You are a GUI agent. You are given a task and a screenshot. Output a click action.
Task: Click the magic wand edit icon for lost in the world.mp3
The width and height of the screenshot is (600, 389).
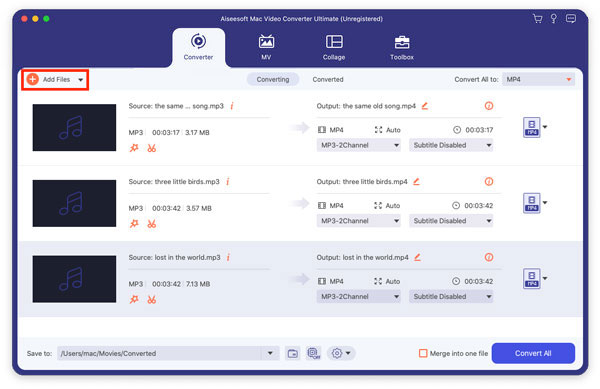pyautogui.click(x=134, y=299)
